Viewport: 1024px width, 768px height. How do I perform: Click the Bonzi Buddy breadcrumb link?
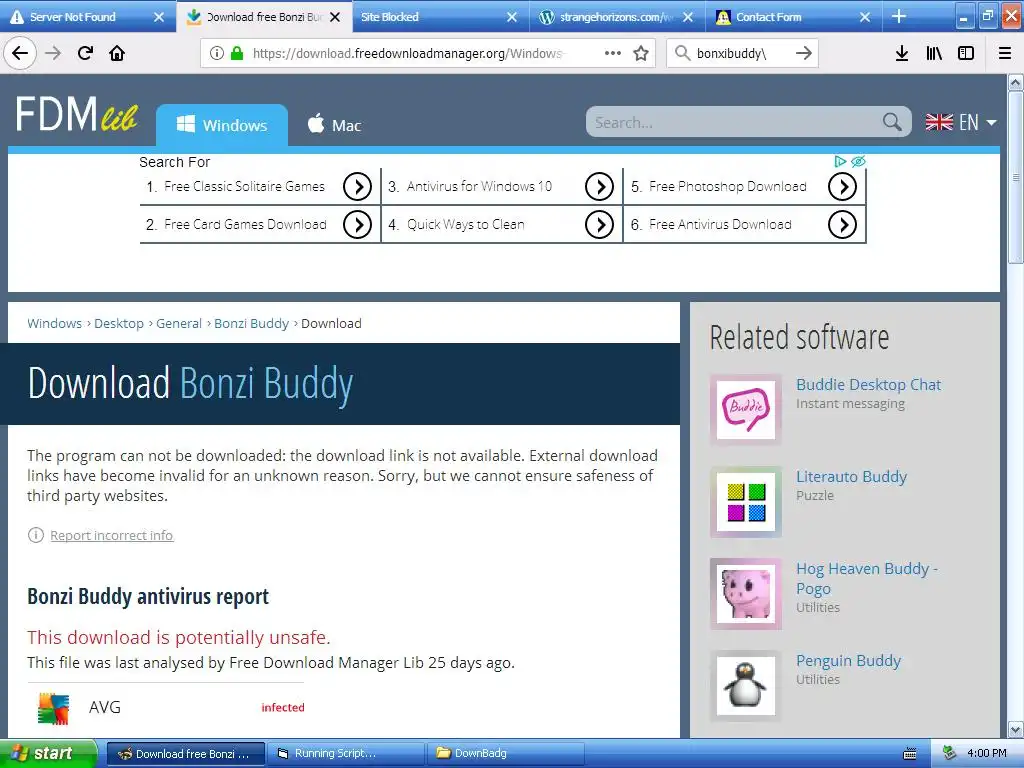click(251, 323)
